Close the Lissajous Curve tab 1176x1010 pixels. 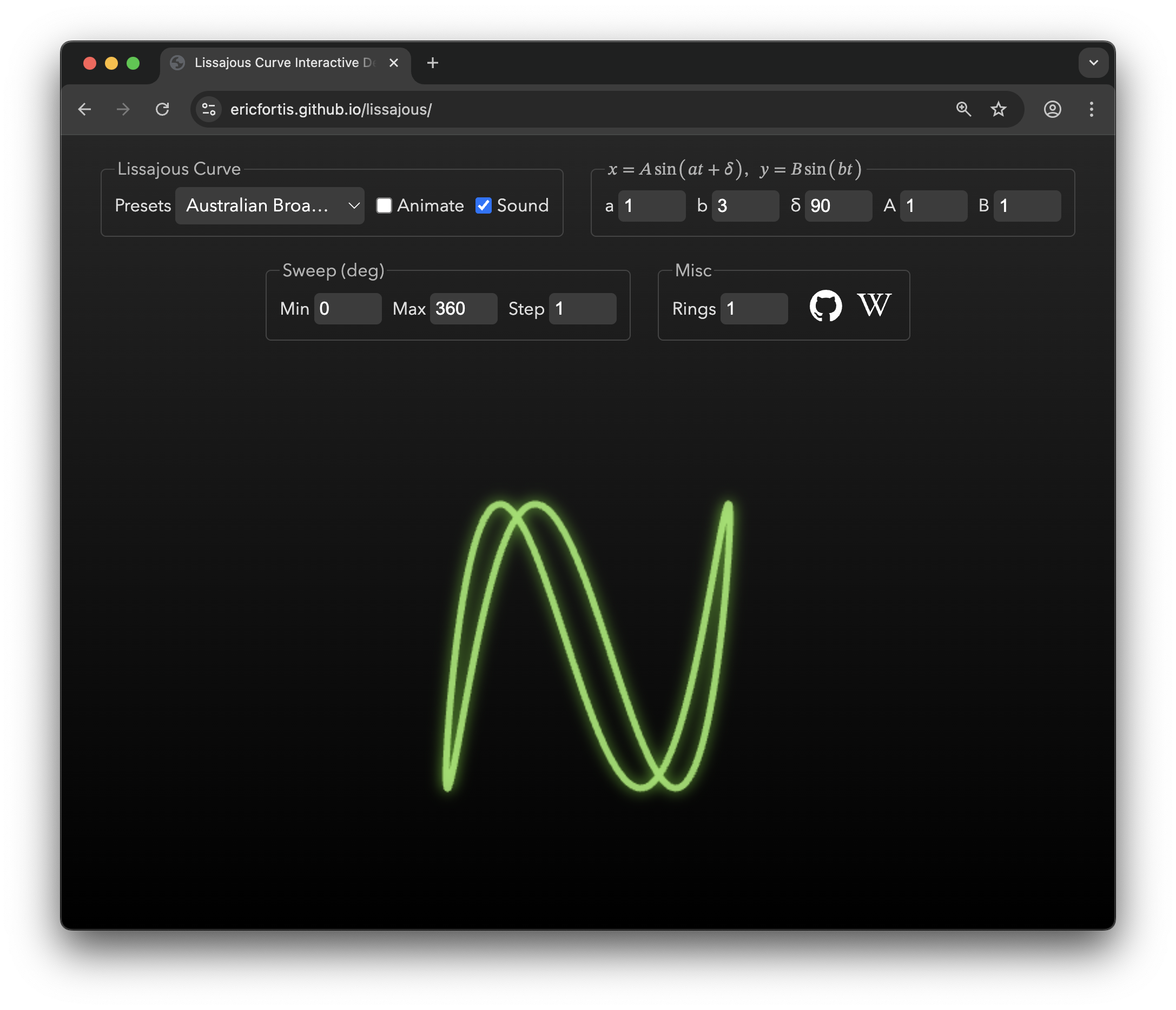393,62
